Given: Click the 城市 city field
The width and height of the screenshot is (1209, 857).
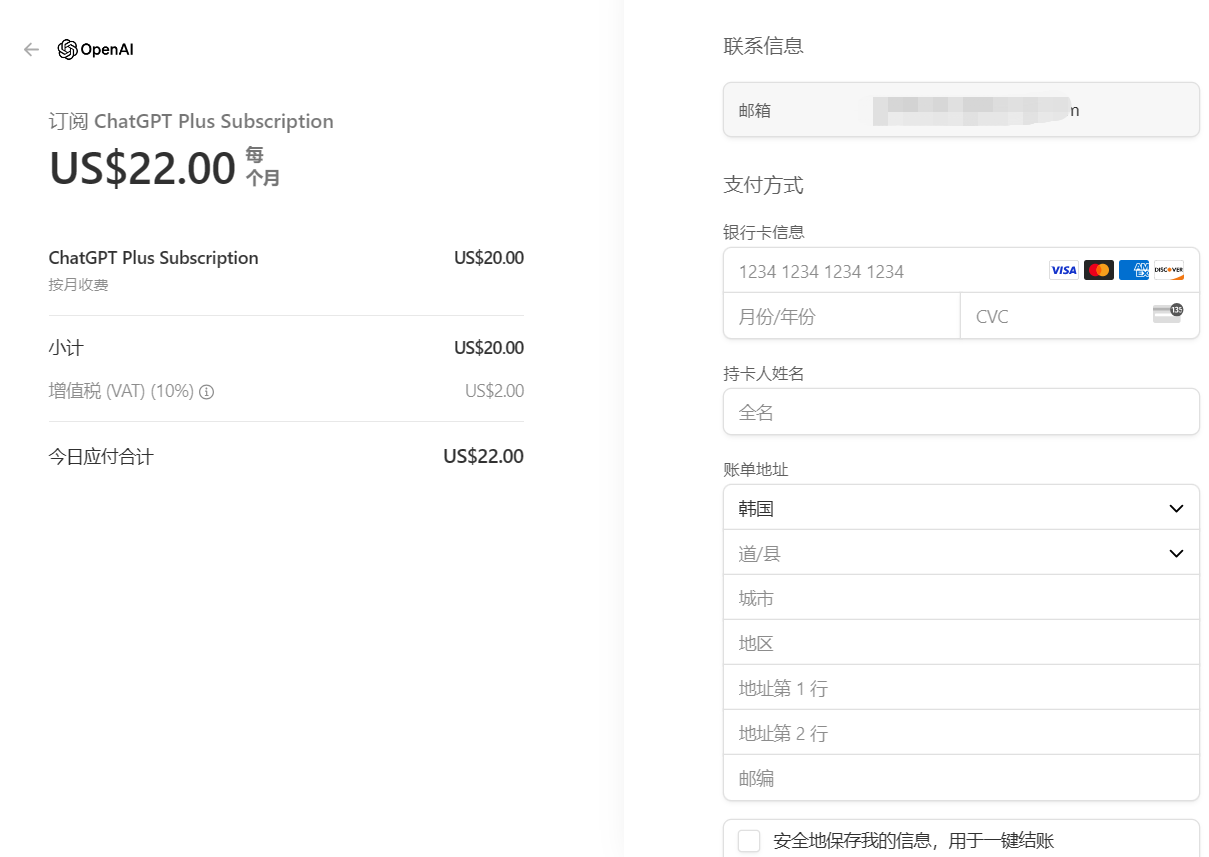Looking at the screenshot, I should pyautogui.click(x=960, y=598).
